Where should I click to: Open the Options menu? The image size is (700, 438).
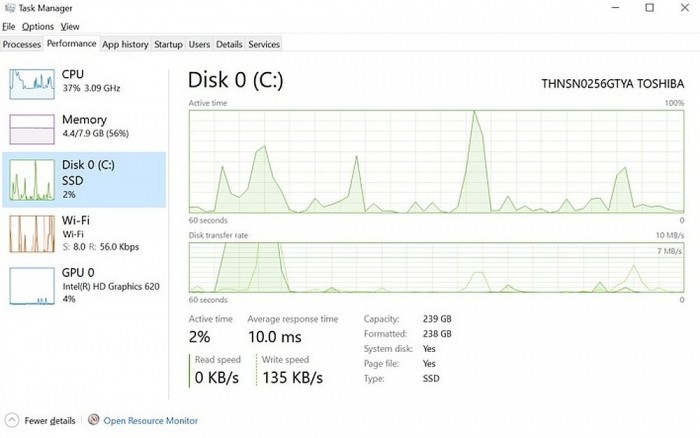click(x=38, y=26)
